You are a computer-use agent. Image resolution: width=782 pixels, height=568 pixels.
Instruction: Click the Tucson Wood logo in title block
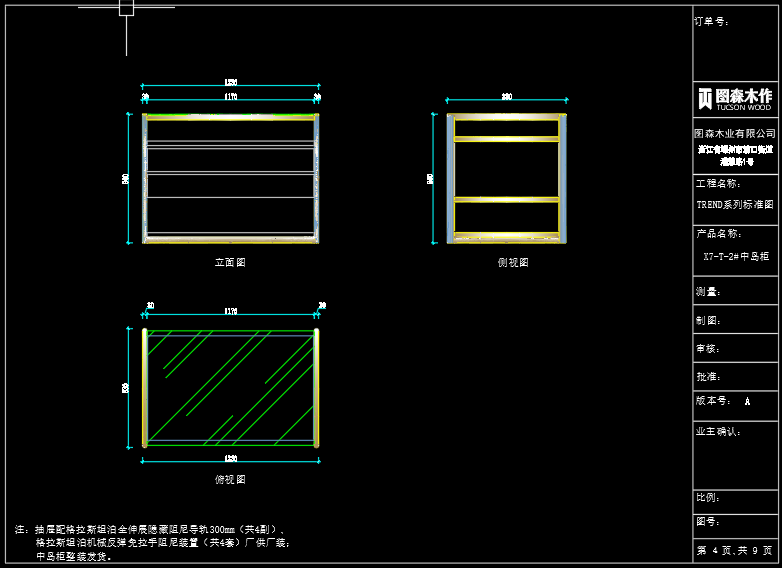735,99
